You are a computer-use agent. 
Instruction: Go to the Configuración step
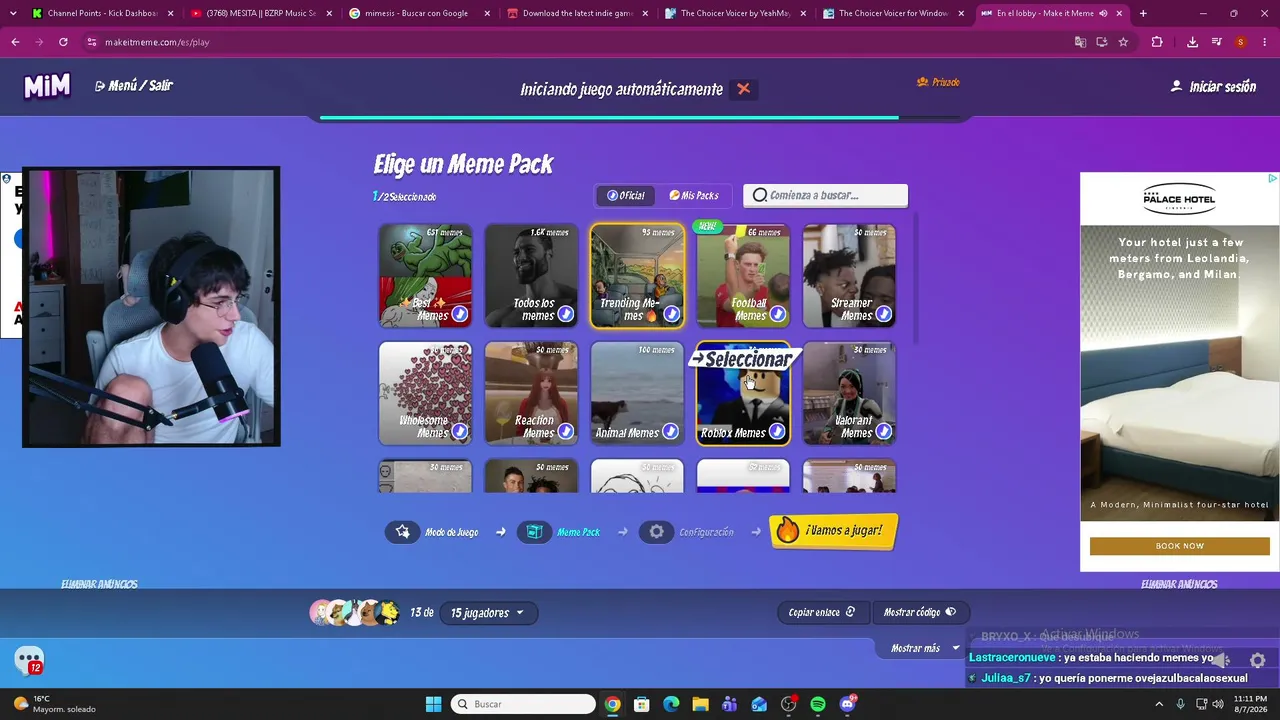pos(689,532)
